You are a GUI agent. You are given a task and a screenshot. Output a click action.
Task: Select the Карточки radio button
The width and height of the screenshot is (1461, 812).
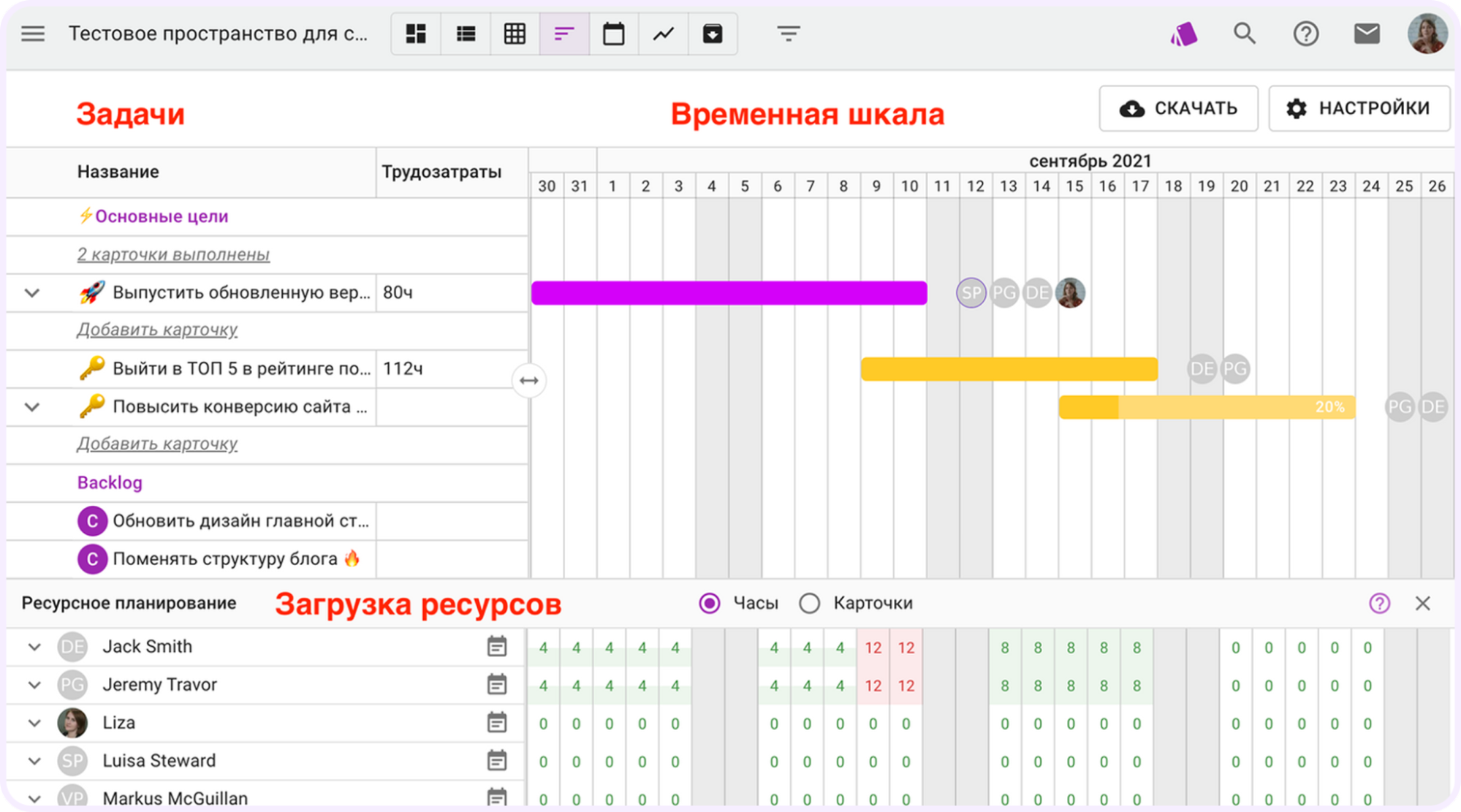point(809,603)
